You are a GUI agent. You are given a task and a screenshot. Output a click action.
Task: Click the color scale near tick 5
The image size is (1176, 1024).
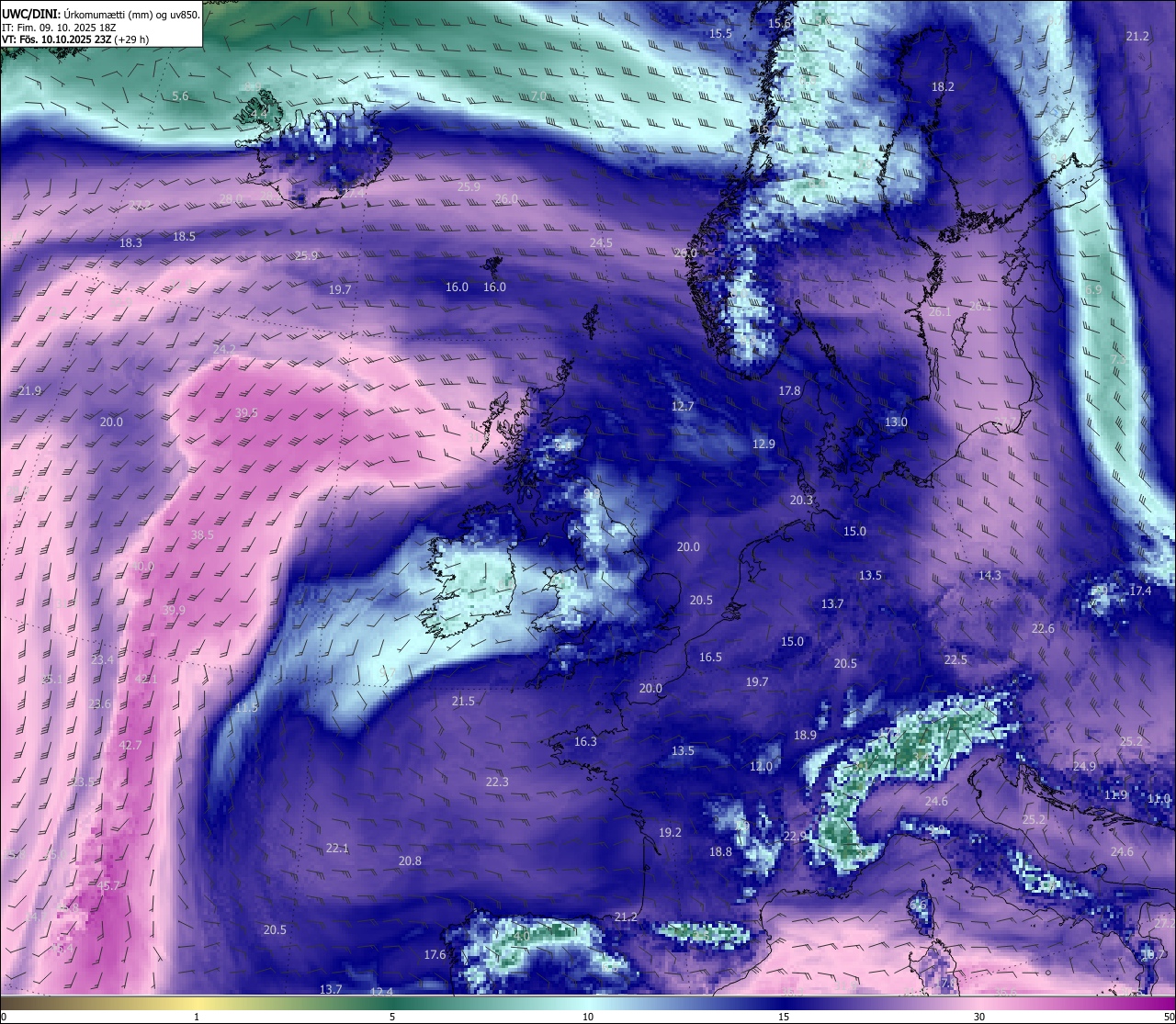tap(392, 1002)
